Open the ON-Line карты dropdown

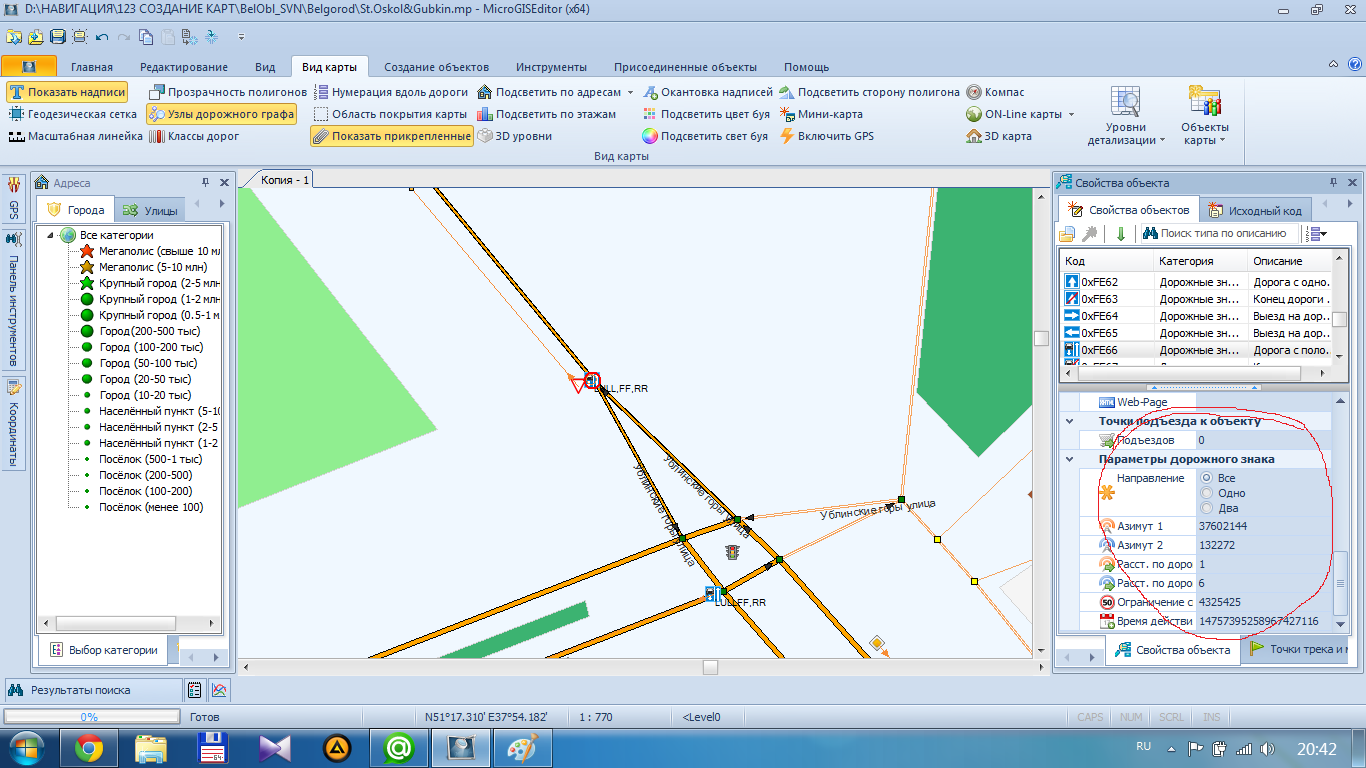[1070, 114]
